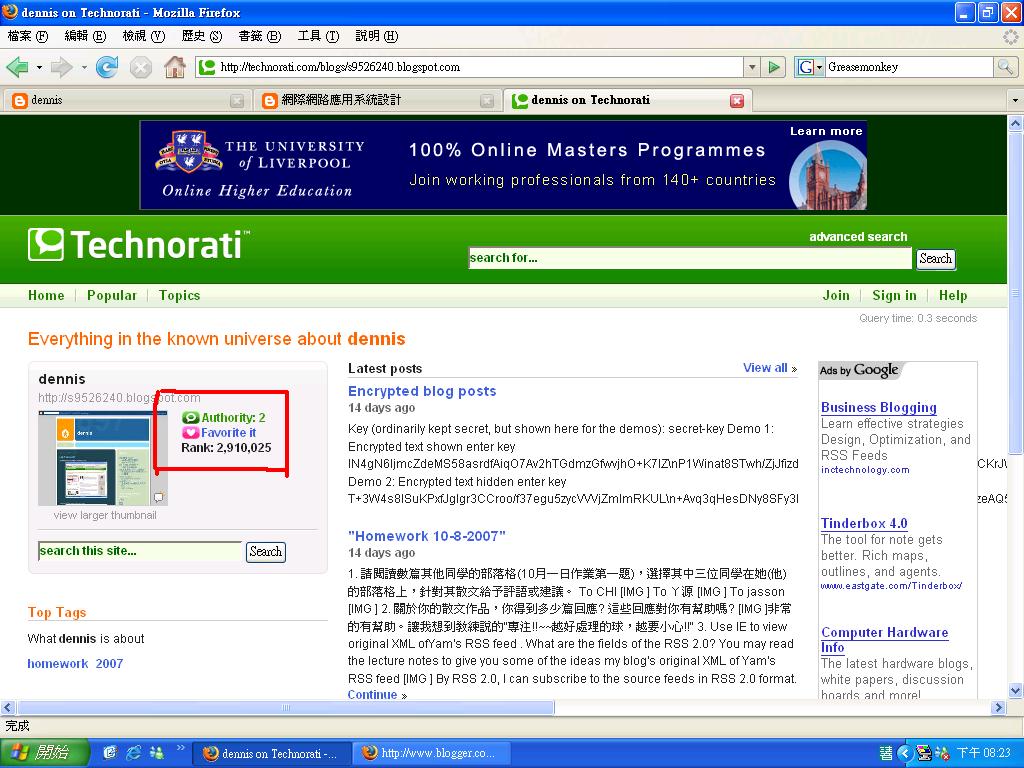This screenshot has width=1024, height=768.
Task: Click the language bar icon in system tray
Action: (x=886, y=753)
